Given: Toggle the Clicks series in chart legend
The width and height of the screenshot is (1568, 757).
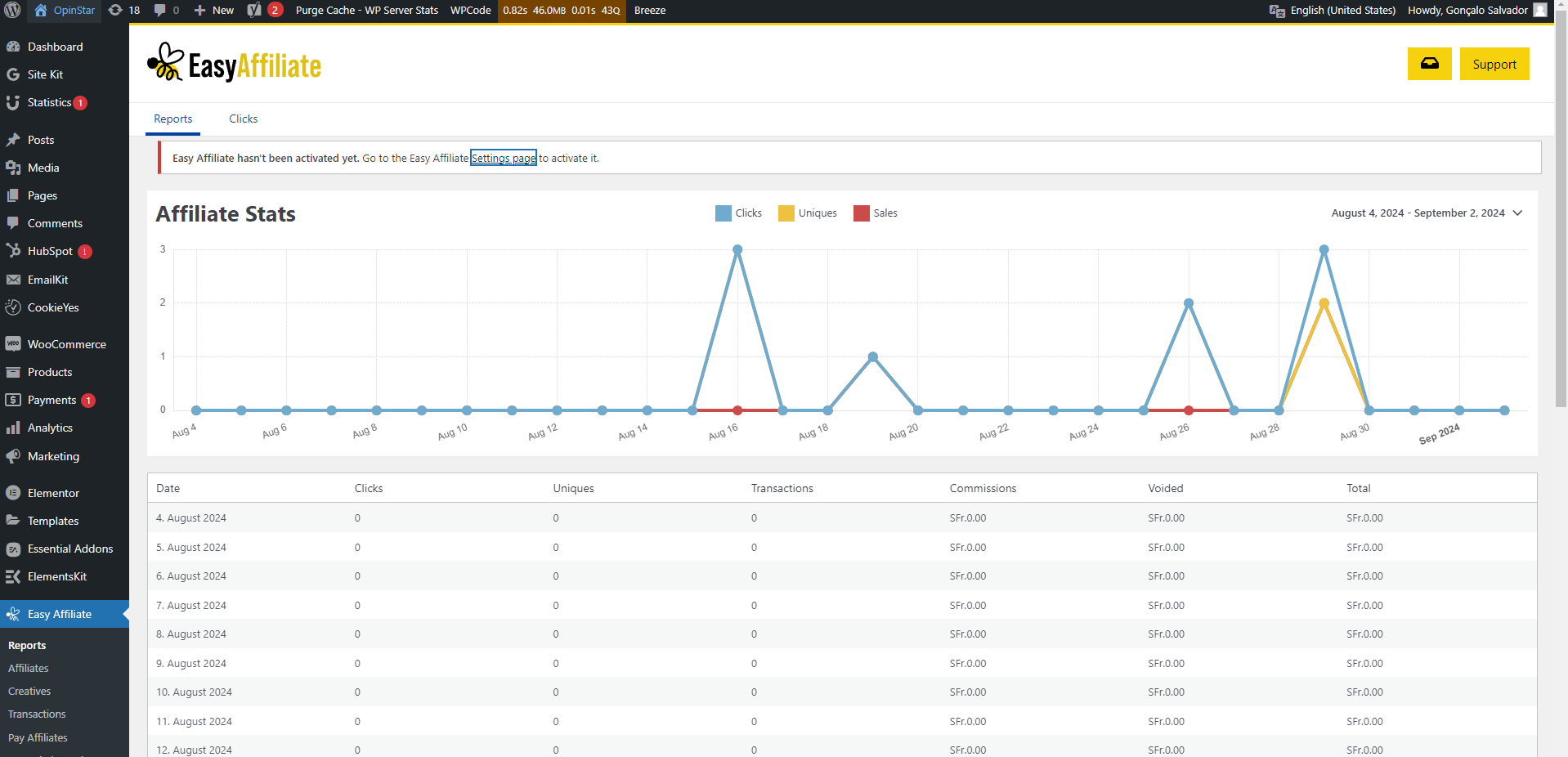Looking at the screenshot, I should point(738,213).
